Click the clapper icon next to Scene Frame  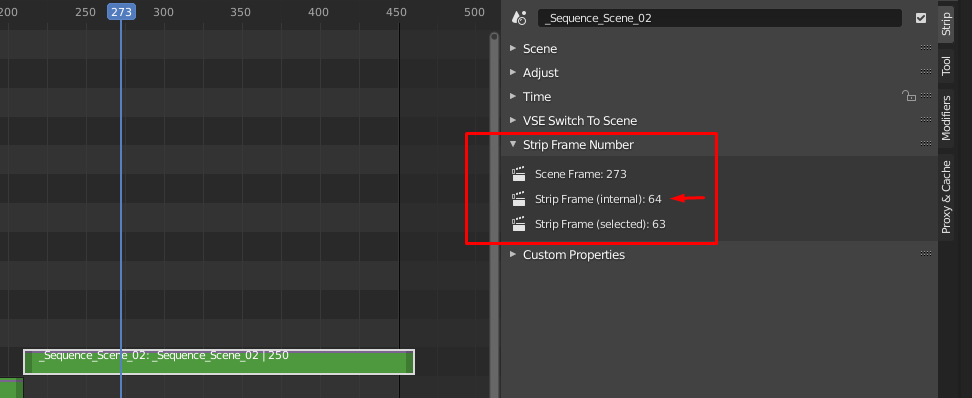click(x=518, y=174)
